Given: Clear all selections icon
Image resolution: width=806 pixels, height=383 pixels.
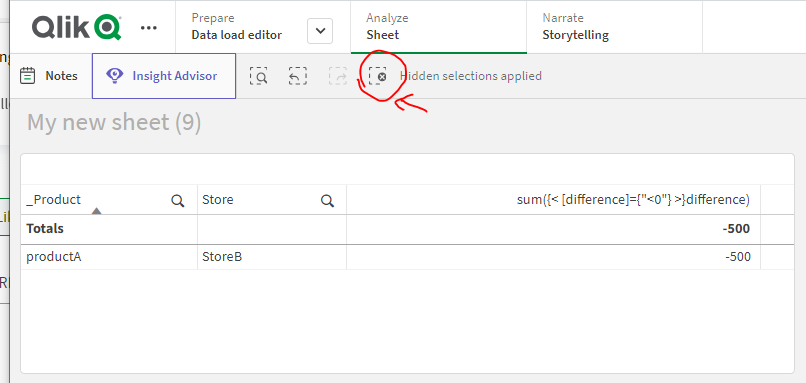Looking at the screenshot, I should 378,76.
